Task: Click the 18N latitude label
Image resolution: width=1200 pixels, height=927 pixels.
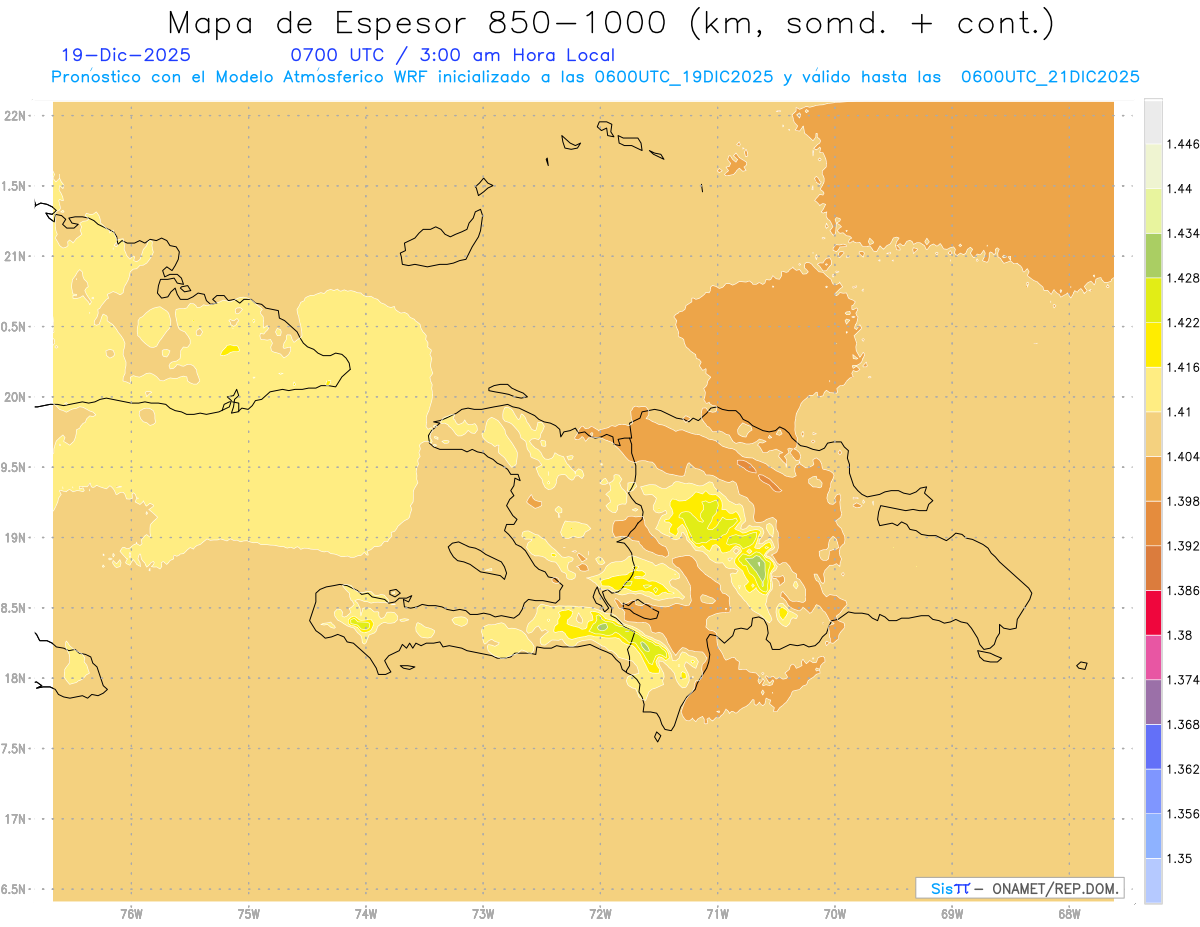Action: [x=17, y=679]
